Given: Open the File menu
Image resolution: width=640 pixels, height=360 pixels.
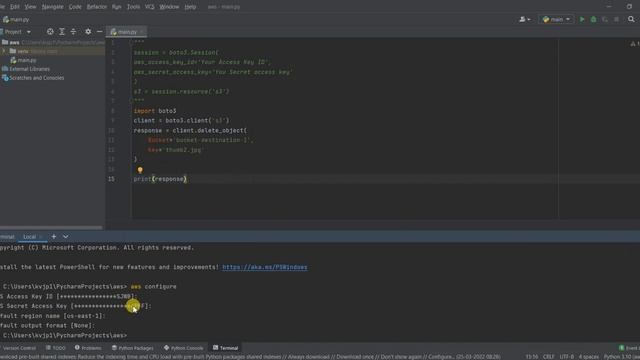Looking at the screenshot, I should tap(2, 7).
